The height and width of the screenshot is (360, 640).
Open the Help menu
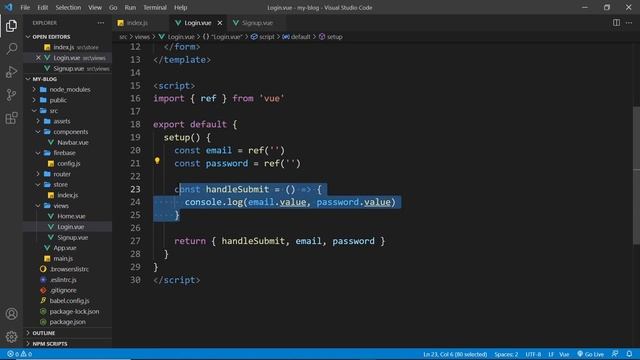(x=180, y=7)
